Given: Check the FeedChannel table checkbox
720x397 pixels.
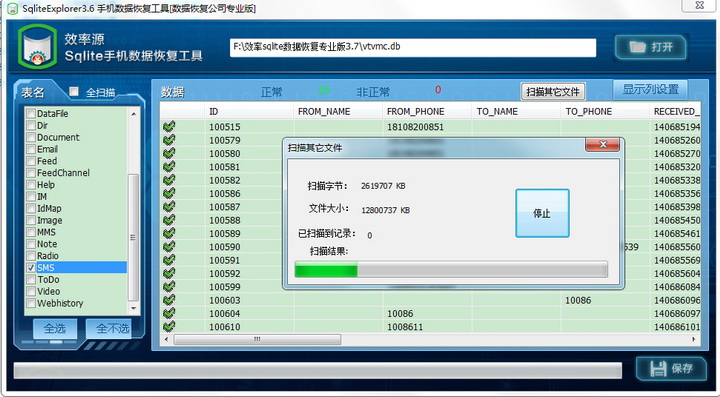Looking at the screenshot, I should 31,173.
